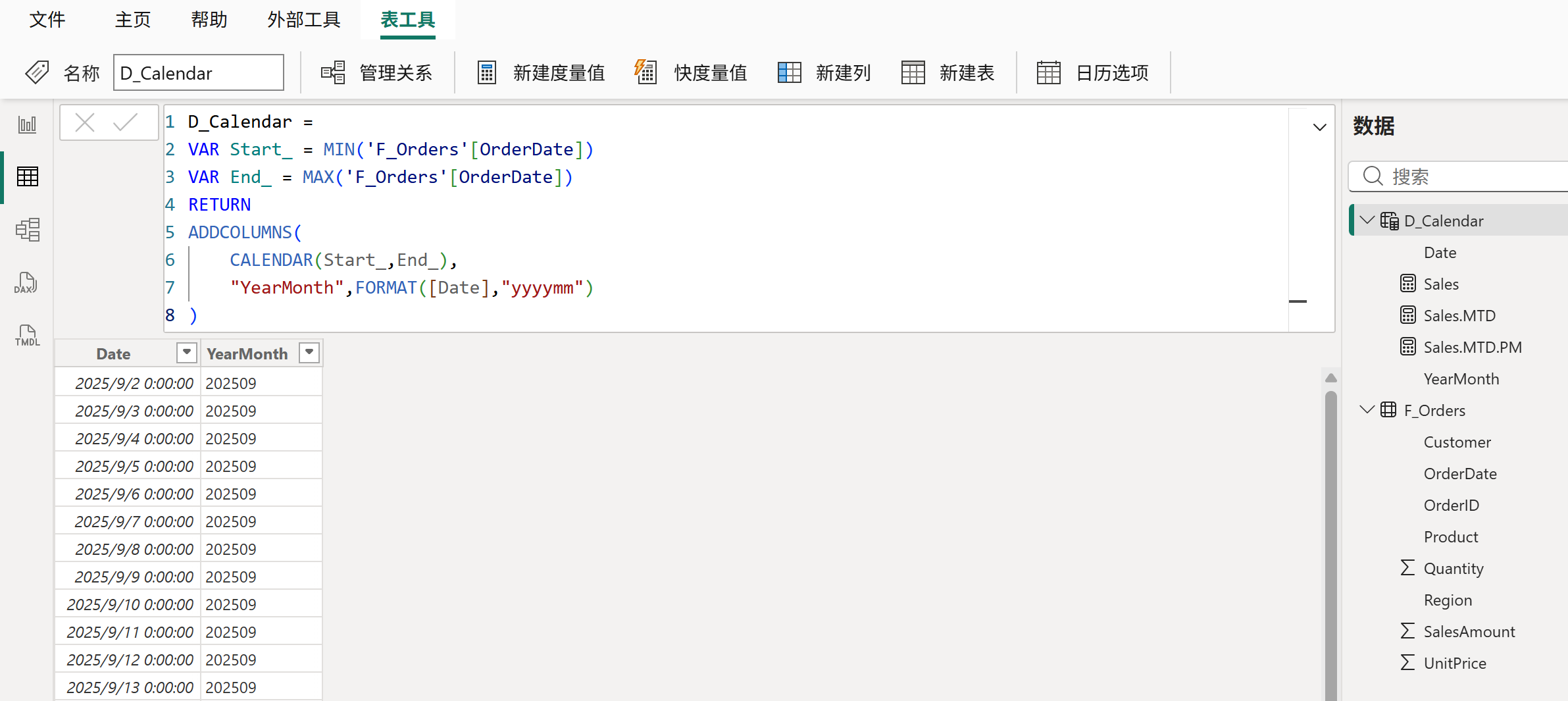Click 快度量值 quick measure button

pyautogui.click(x=691, y=73)
